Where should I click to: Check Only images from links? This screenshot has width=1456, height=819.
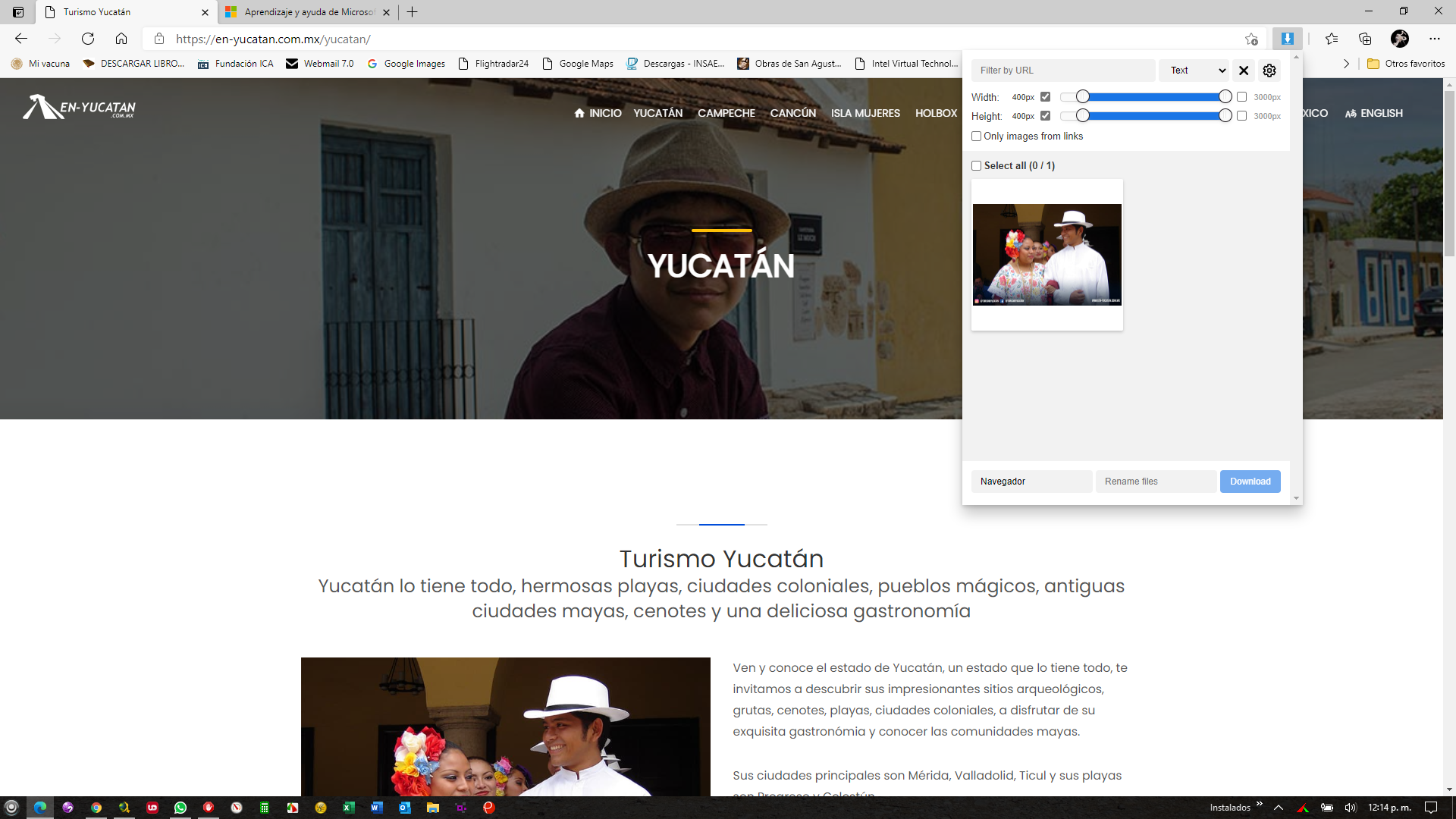point(977,136)
